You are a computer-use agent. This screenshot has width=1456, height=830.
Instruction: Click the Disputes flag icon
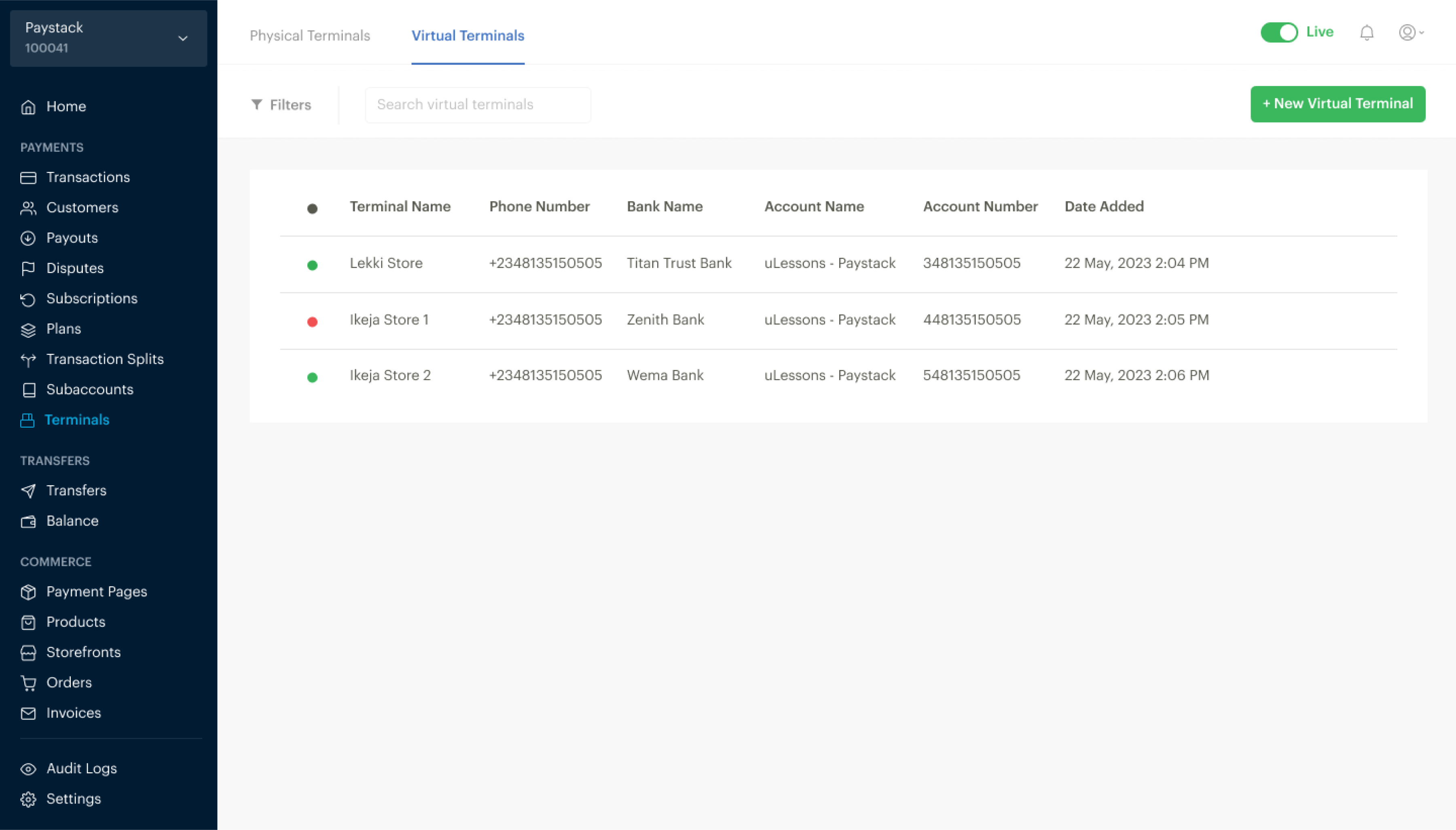[x=28, y=268]
